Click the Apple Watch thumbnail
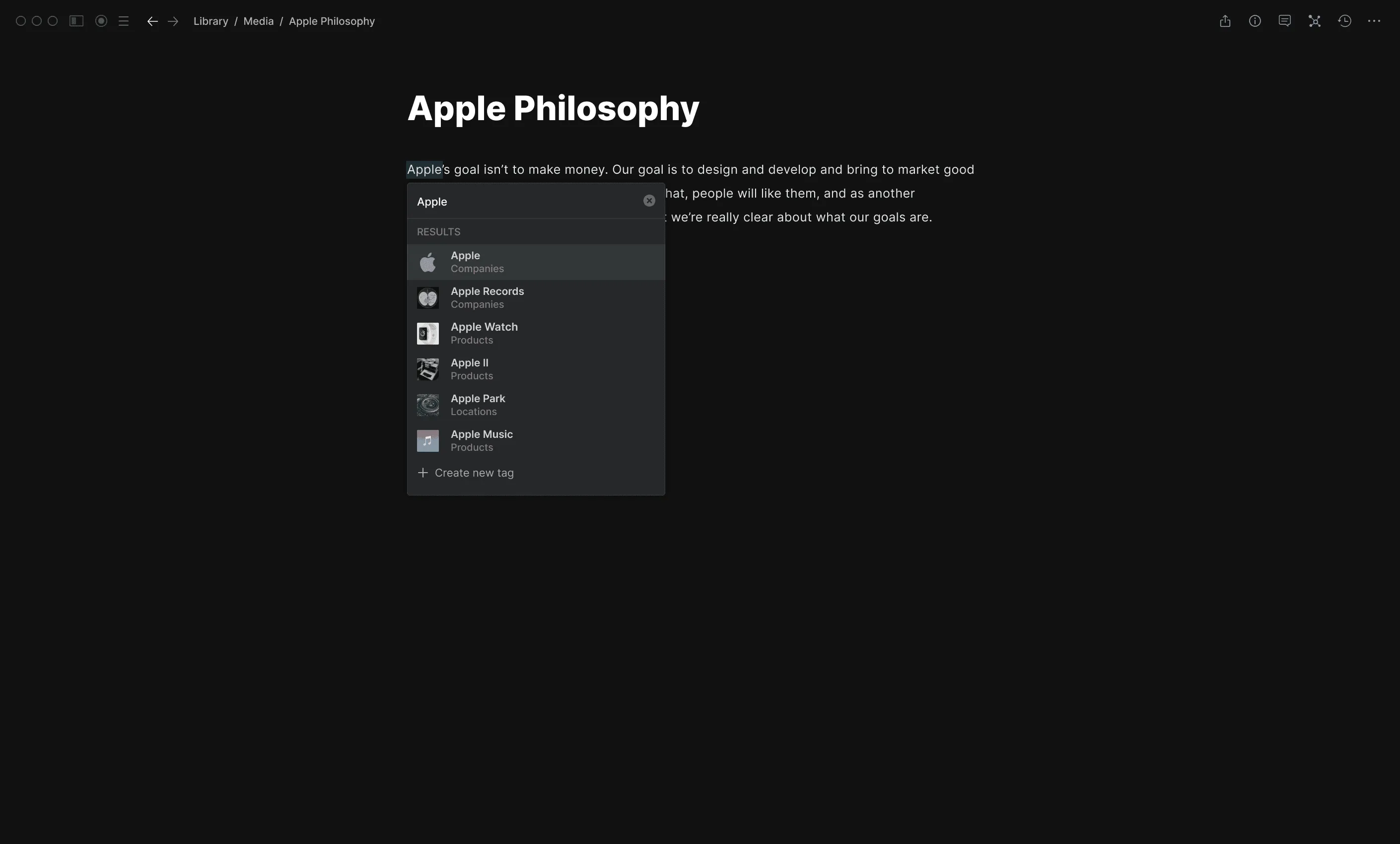Viewport: 1400px width, 844px height. pyautogui.click(x=428, y=334)
